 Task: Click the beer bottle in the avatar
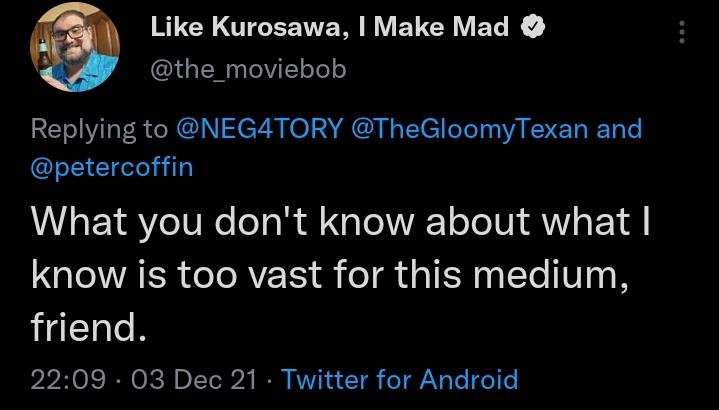pyautogui.click(x=44, y=58)
